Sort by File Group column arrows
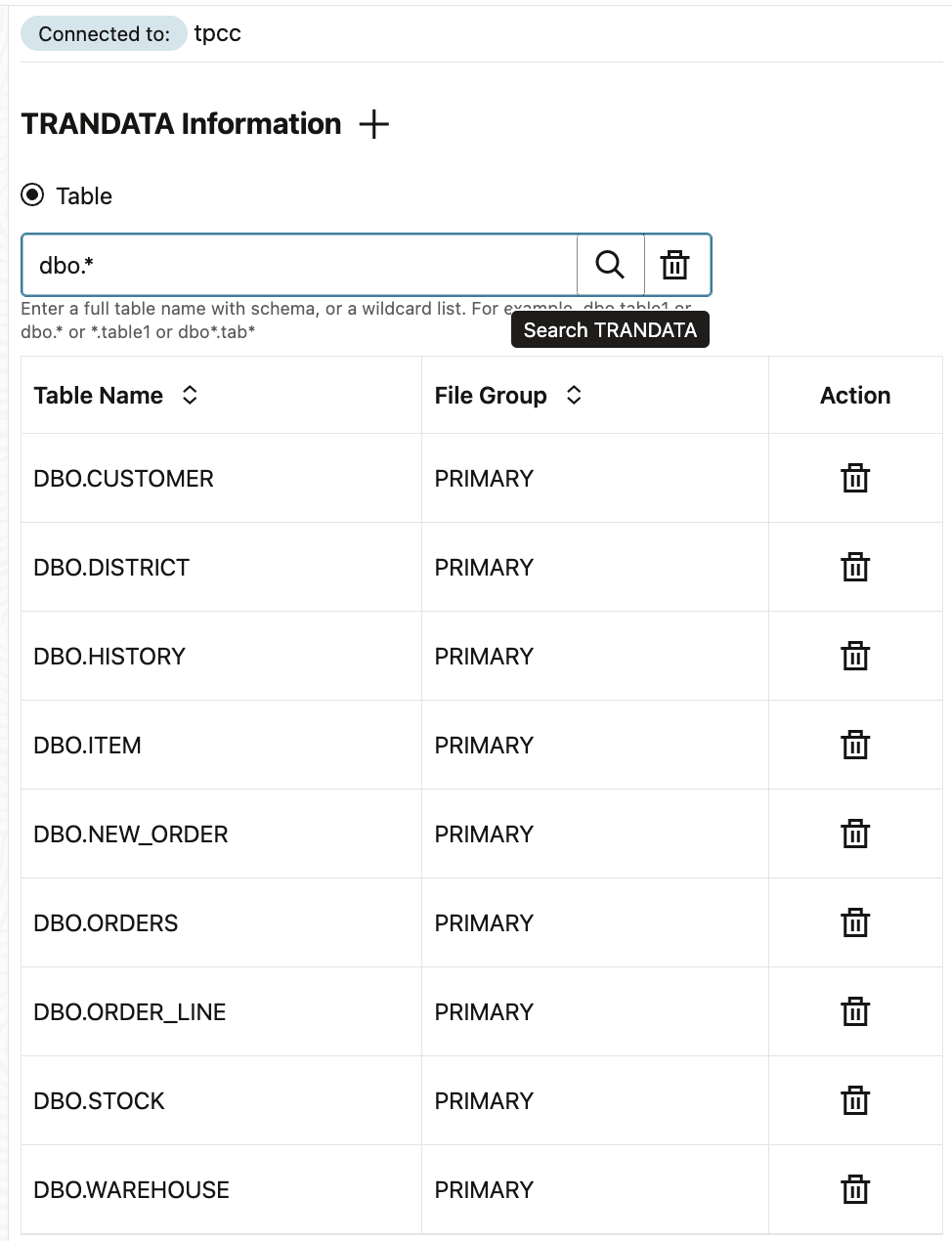The height and width of the screenshot is (1241, 952). coord(574,395)
